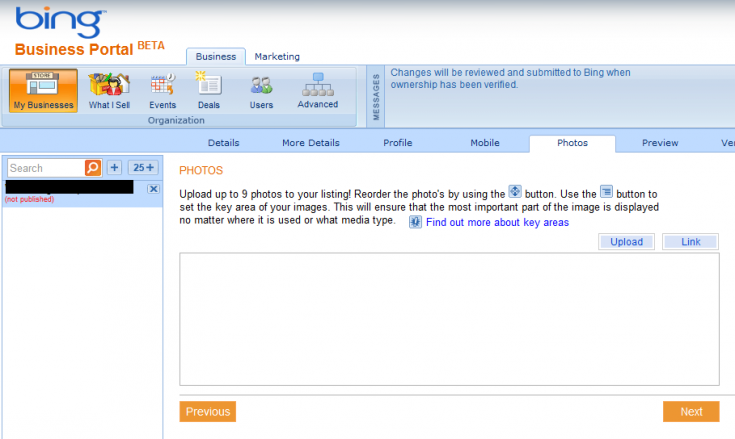Click the 25+ bulk add button
This screenshot has width=735, height=439.
point(143,168)
